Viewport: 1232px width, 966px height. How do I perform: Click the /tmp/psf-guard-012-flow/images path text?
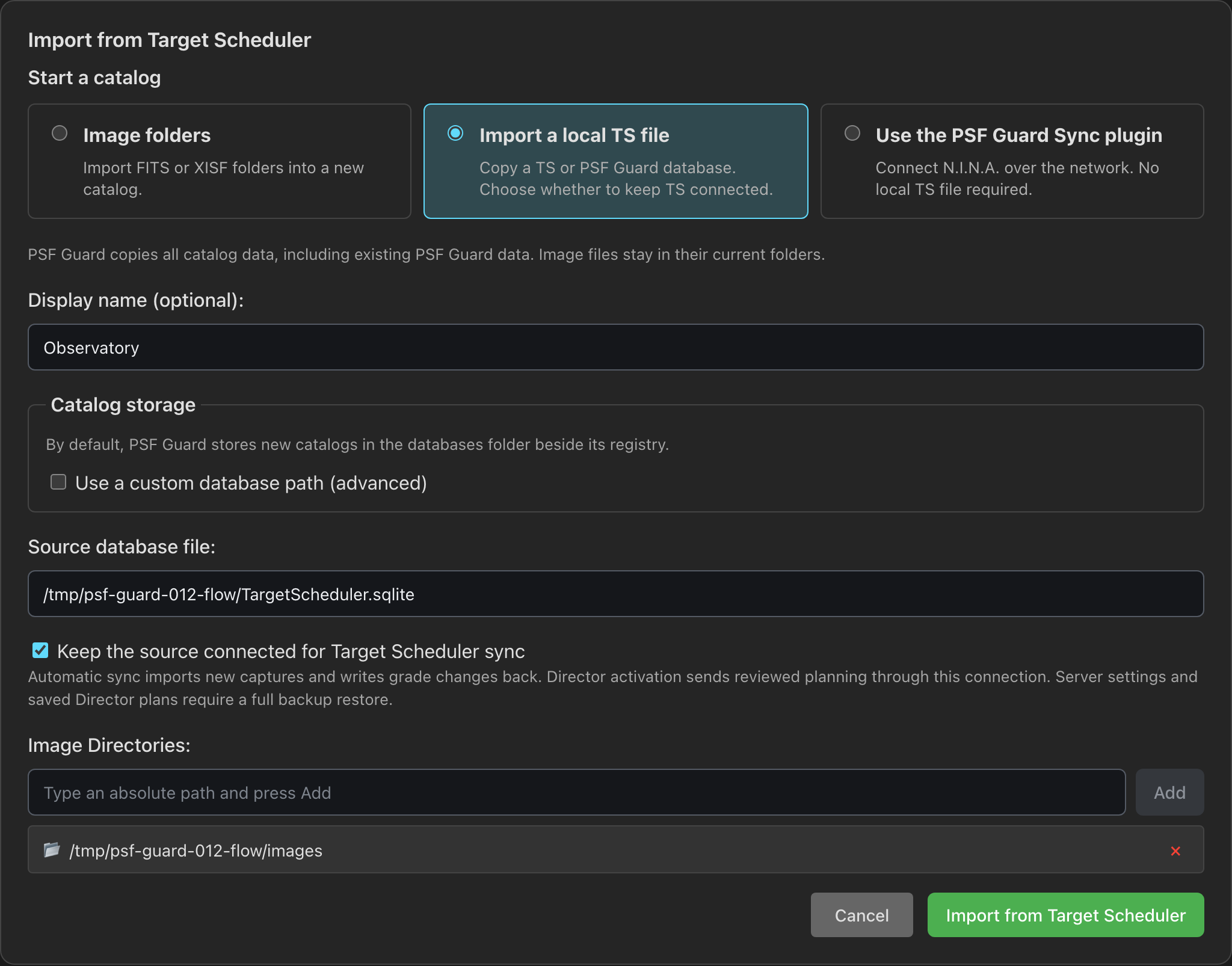click(196, 851)
